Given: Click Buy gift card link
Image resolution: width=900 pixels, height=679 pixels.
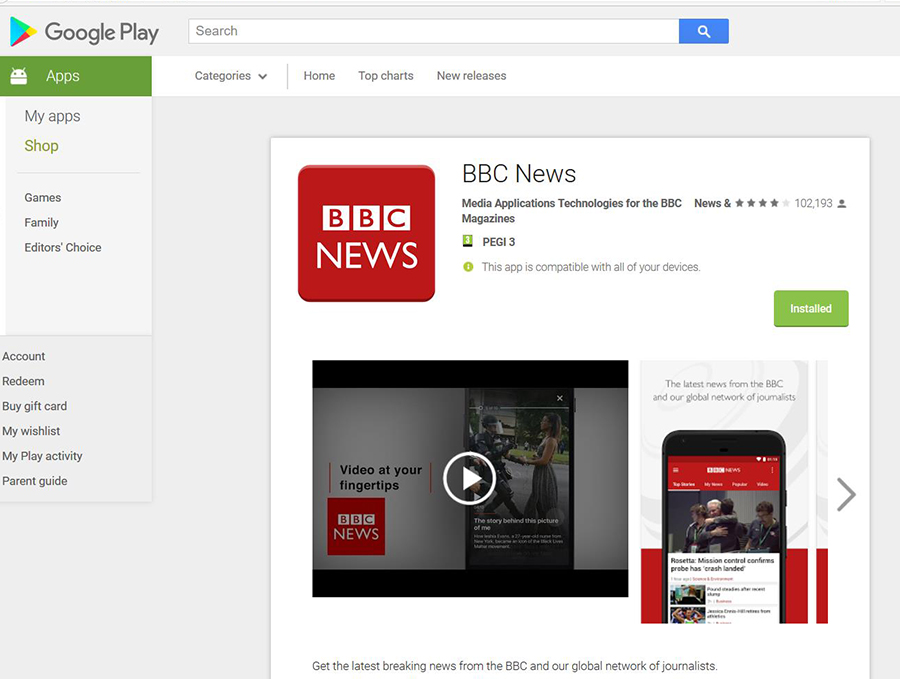Looking at the screenshot, I should point(34,406).
